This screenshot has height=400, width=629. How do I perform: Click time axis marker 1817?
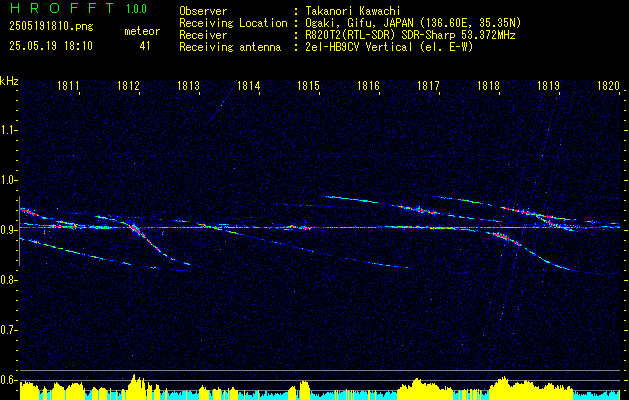pos(428,85)
